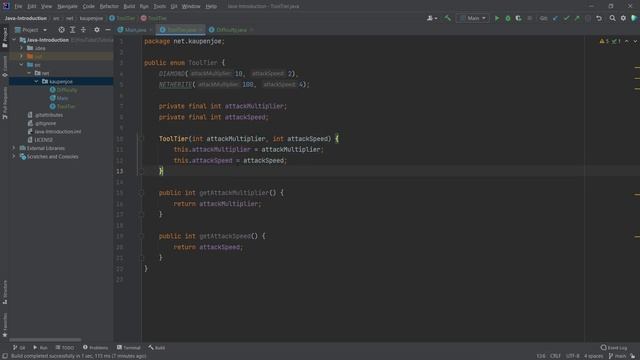Click the Stop run icon
The width and height of the screenshot is (640, 360).
click(x=529, y=18)
